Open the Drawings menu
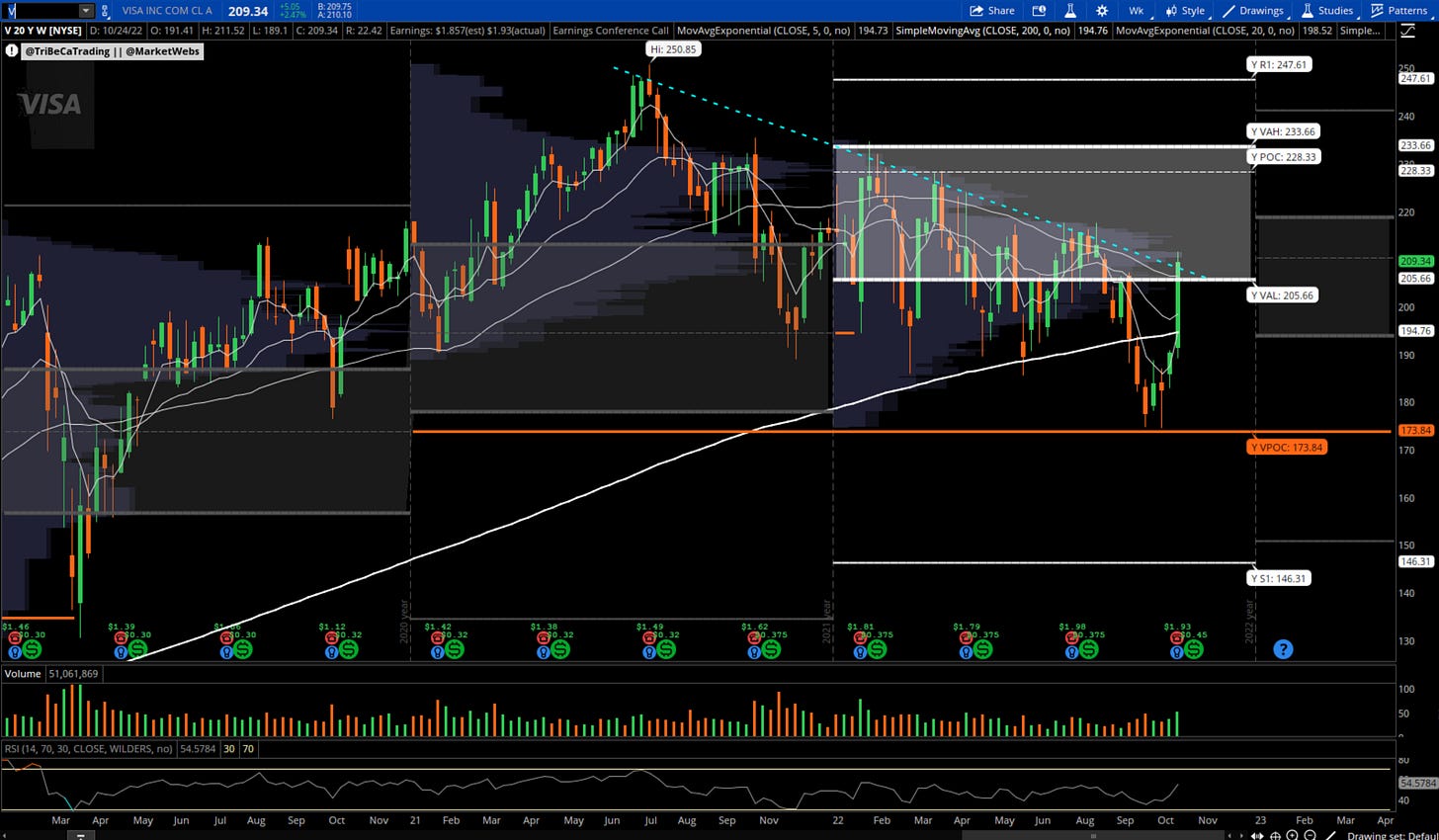Screen dimensions: 1439x840 (x=1253, y=11)
